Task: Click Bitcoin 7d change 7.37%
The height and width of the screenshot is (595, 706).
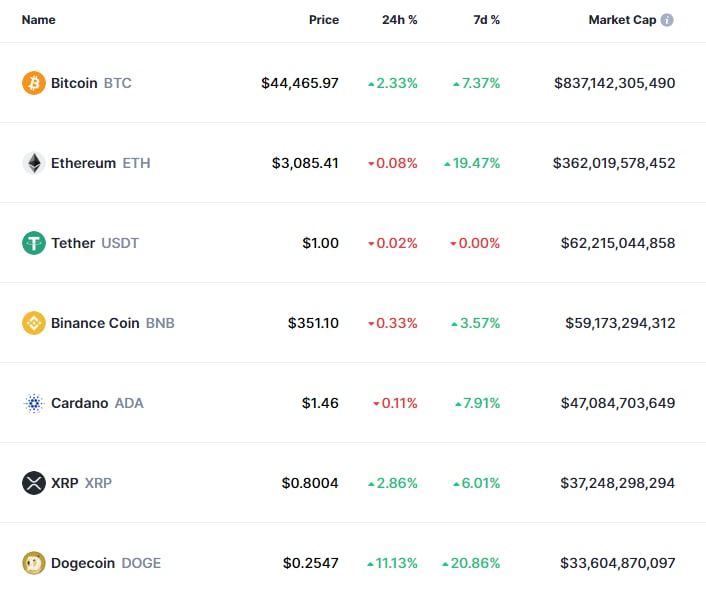Action: (477, 83)
